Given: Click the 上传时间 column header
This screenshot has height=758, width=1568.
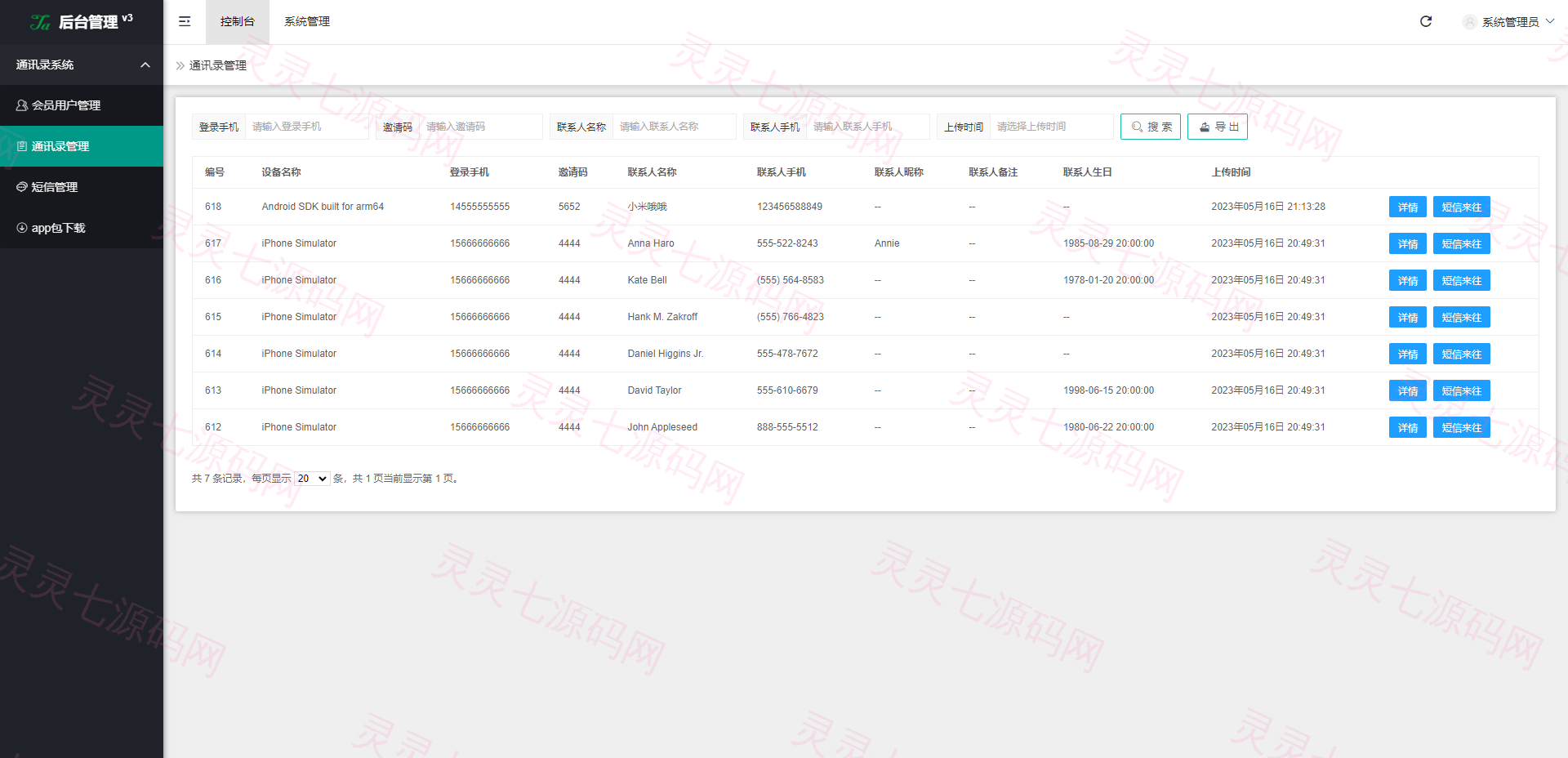Looking at the screenshot, I should click(x=1231, y=172).
